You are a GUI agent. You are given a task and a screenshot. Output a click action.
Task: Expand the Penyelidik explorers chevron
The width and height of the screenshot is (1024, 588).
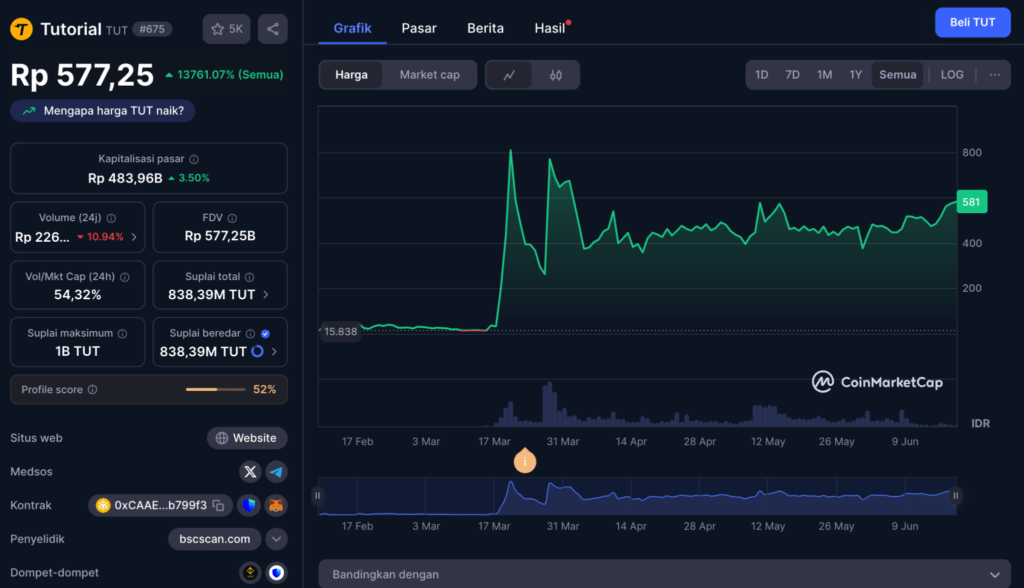(276, 539)
